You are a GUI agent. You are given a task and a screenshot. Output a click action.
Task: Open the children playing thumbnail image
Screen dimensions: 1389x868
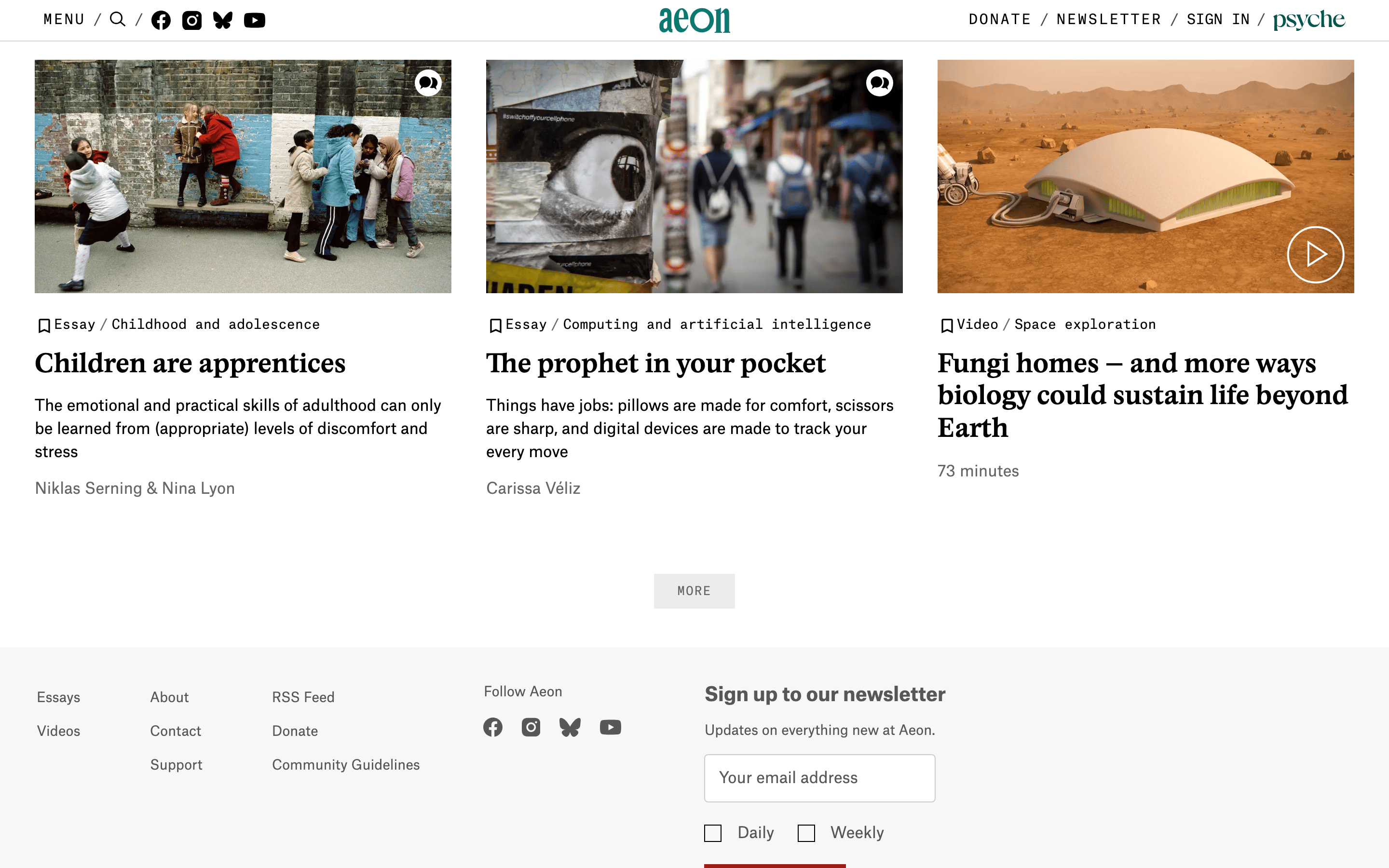click(243, 176)
